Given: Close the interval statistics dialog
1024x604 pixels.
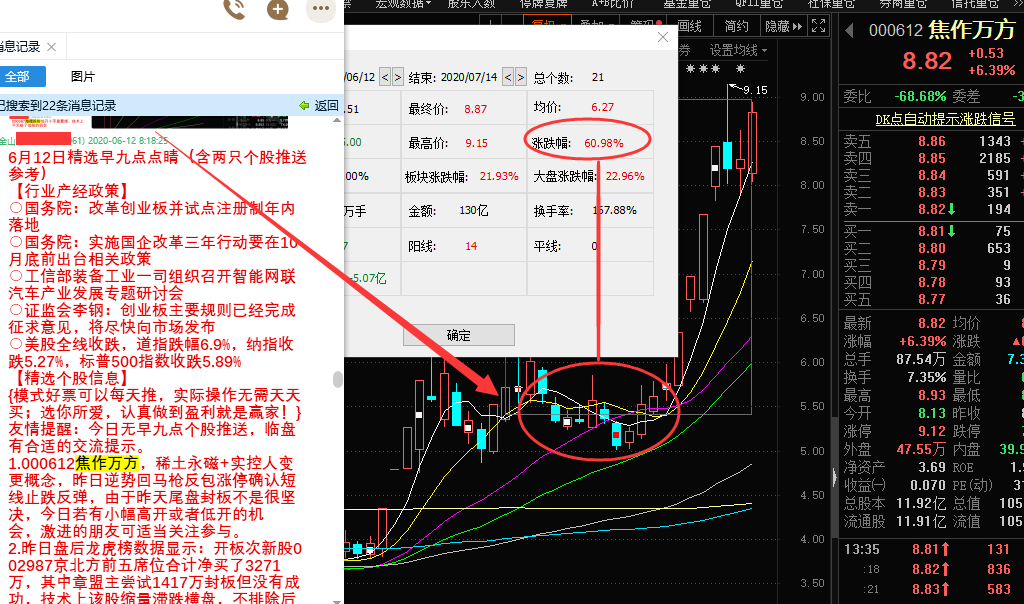Looking at the screenshot, I should pyautogui.click(x=663, y=37).
